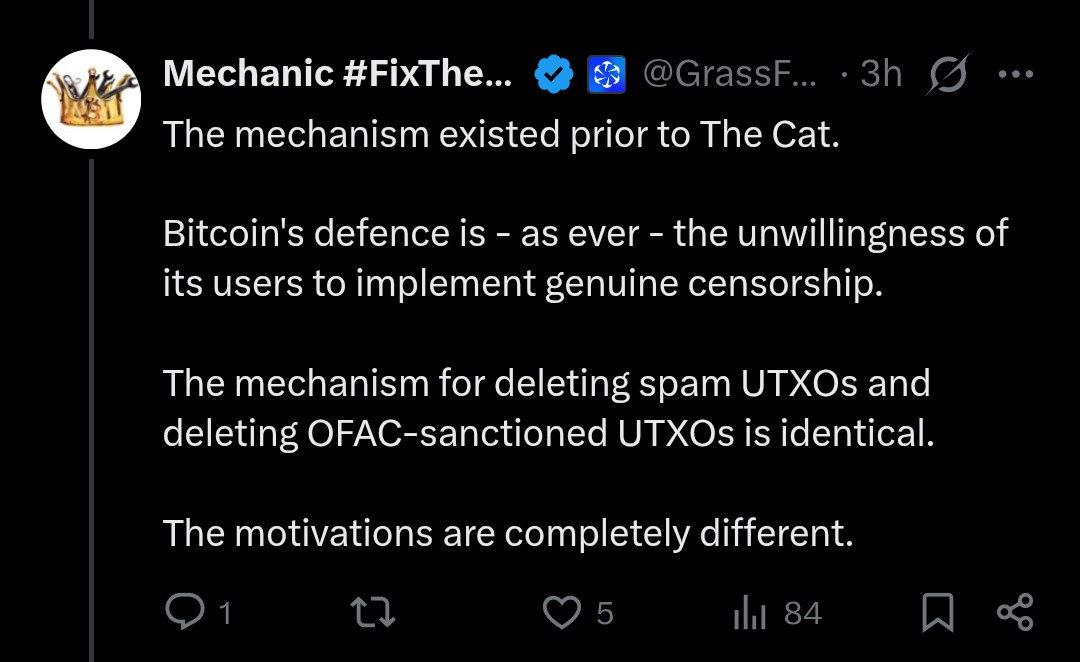Open the @GrassF... handle link
This screenshot has width=1080, height=662.
pos(729,73)
